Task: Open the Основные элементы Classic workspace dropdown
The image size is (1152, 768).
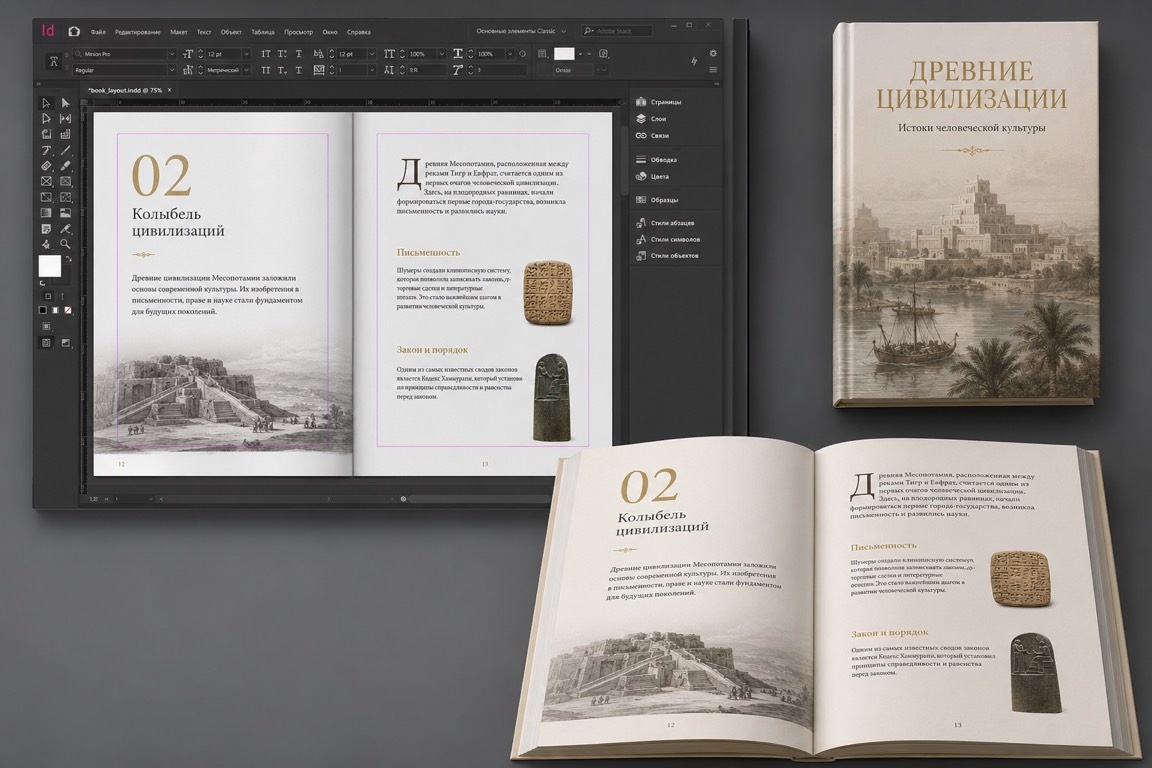Action: pos(521,31)
